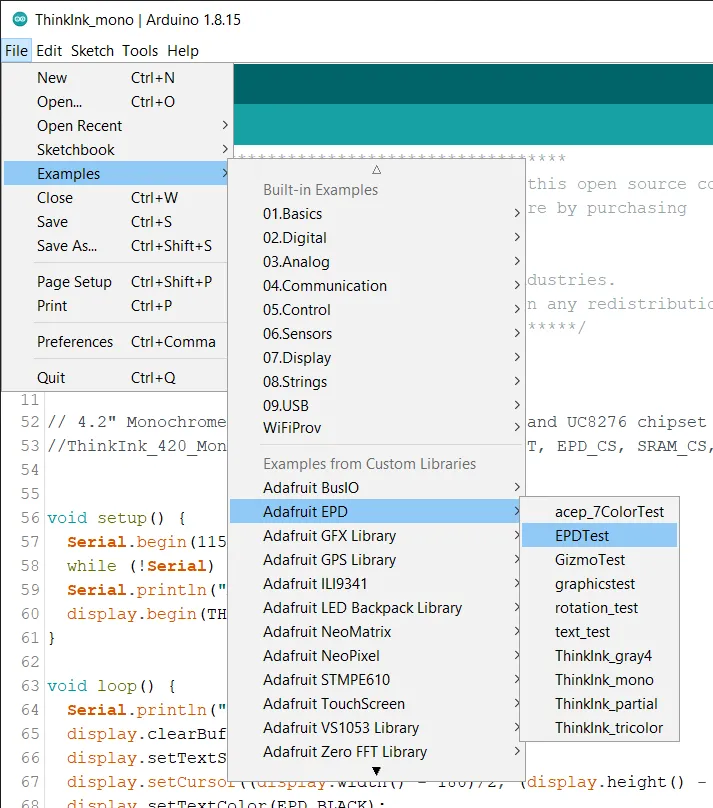This screenshot has width=713, height=808.
Task: Click the scroll-down triangle below Adafruit Zero FFT Library
Action: 376,771
